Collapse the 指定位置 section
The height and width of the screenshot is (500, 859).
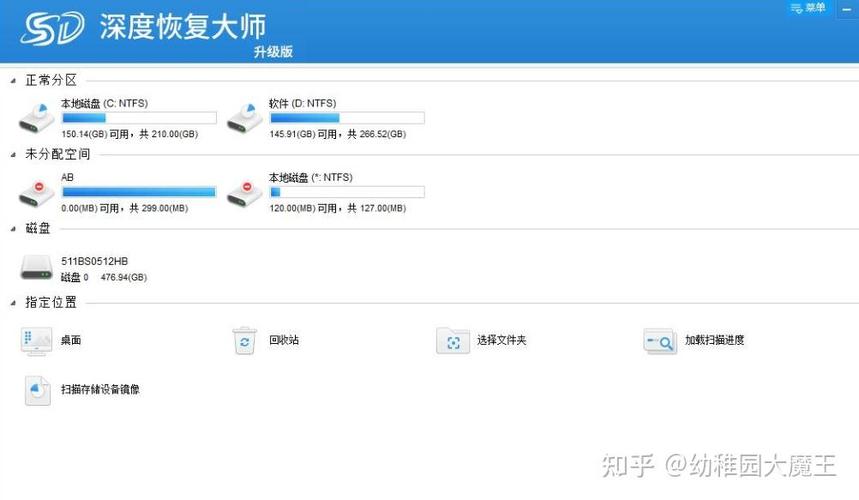13,303
